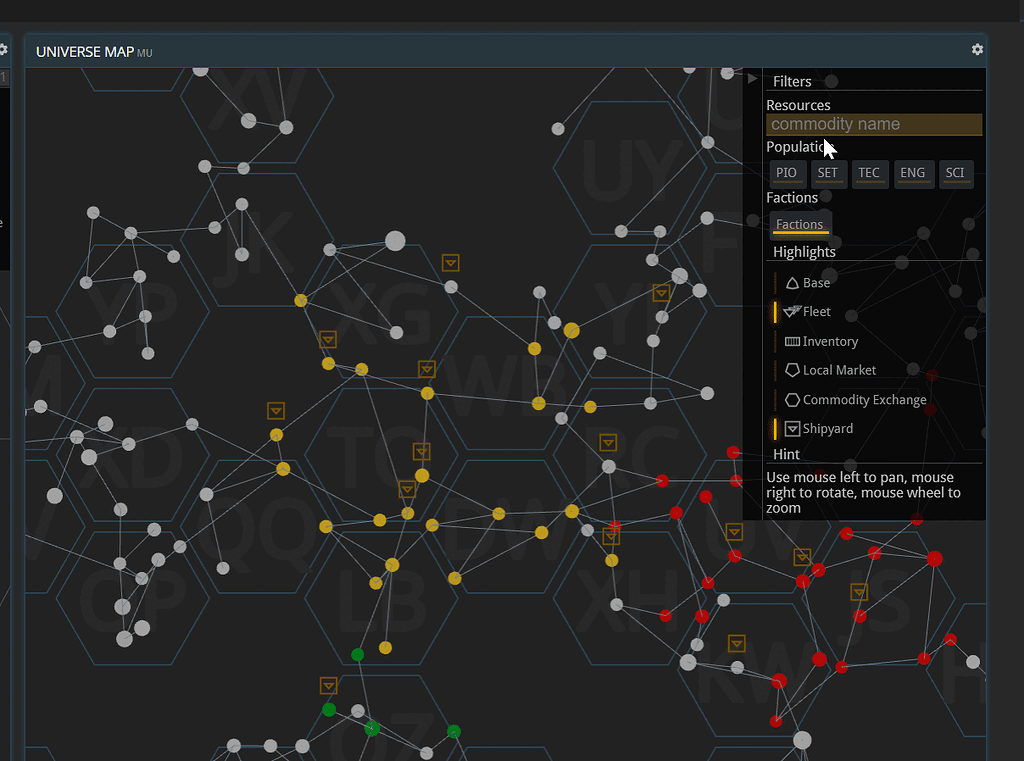Screen dimensions: 1024x761
Task: Select the largest white star in XG sector
Action: pos(395,241)
